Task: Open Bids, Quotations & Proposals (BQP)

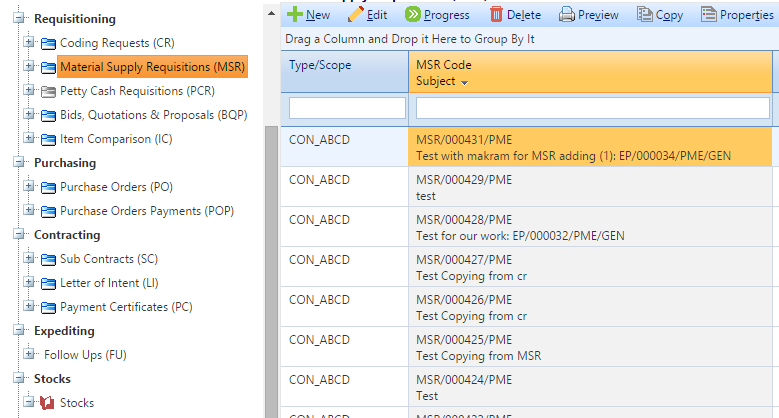Action: pos(154,115)
